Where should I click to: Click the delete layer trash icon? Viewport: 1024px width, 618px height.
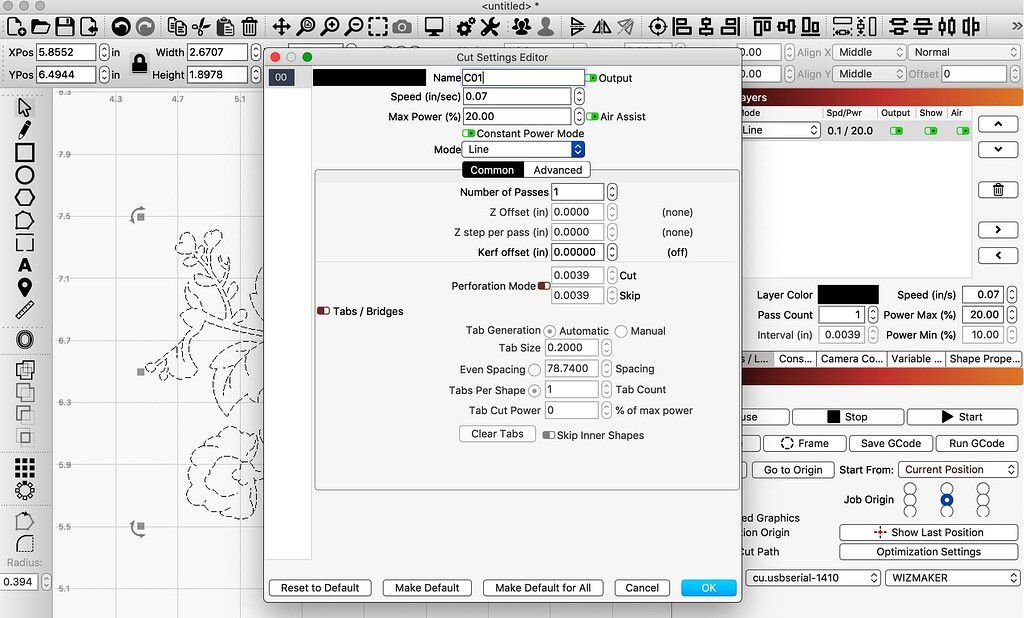coord(997,189)
